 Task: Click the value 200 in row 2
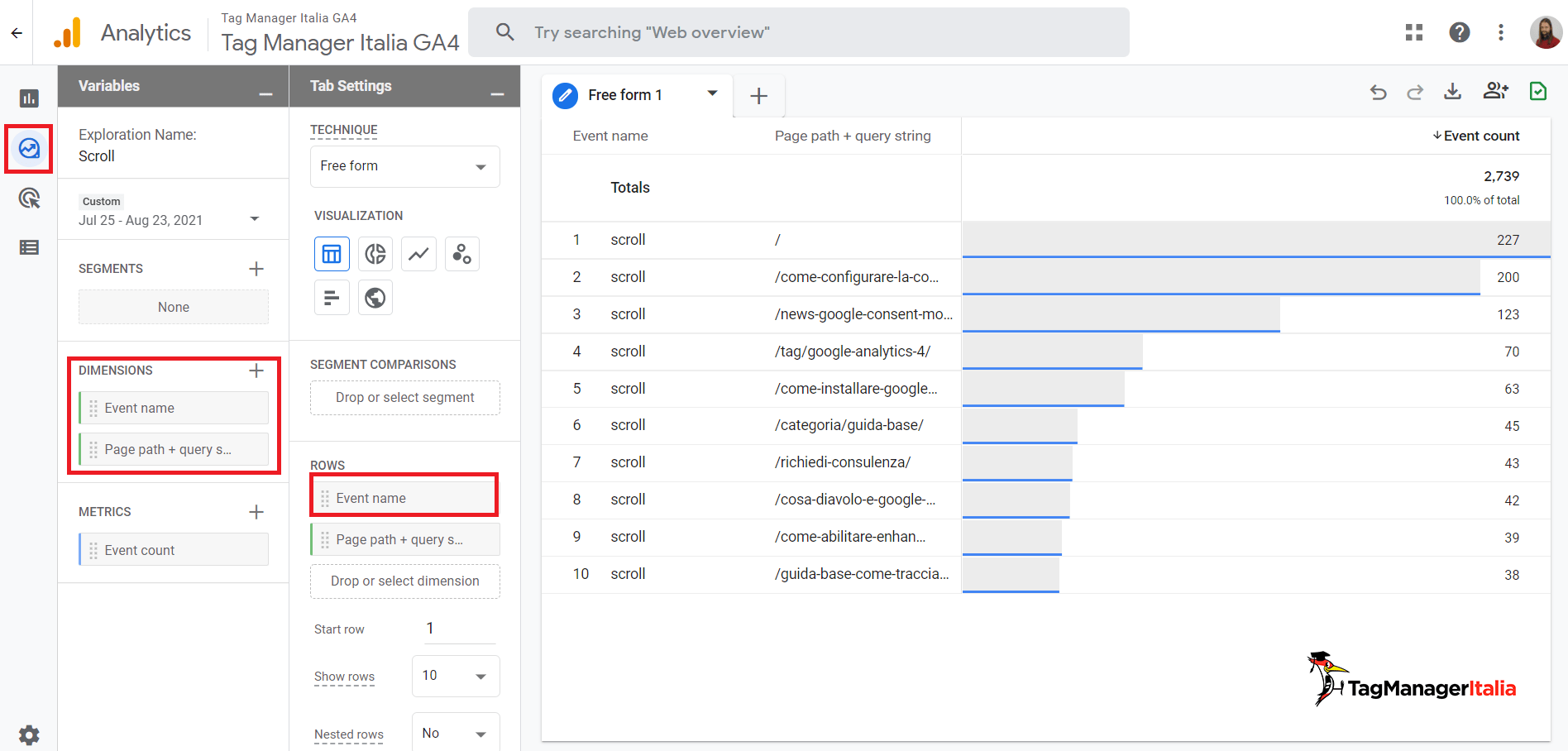tap(1508, 277)
